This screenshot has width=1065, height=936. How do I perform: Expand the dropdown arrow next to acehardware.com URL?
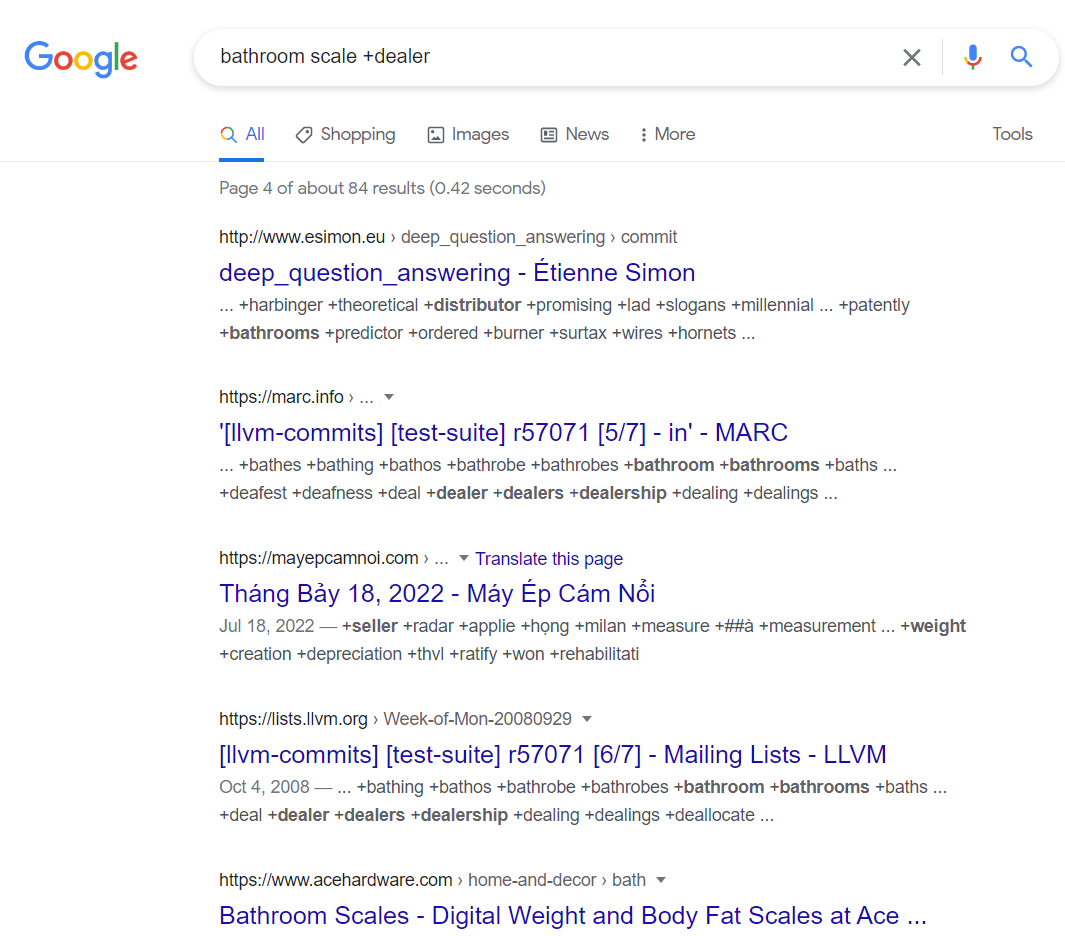click(x=660, y=880)
